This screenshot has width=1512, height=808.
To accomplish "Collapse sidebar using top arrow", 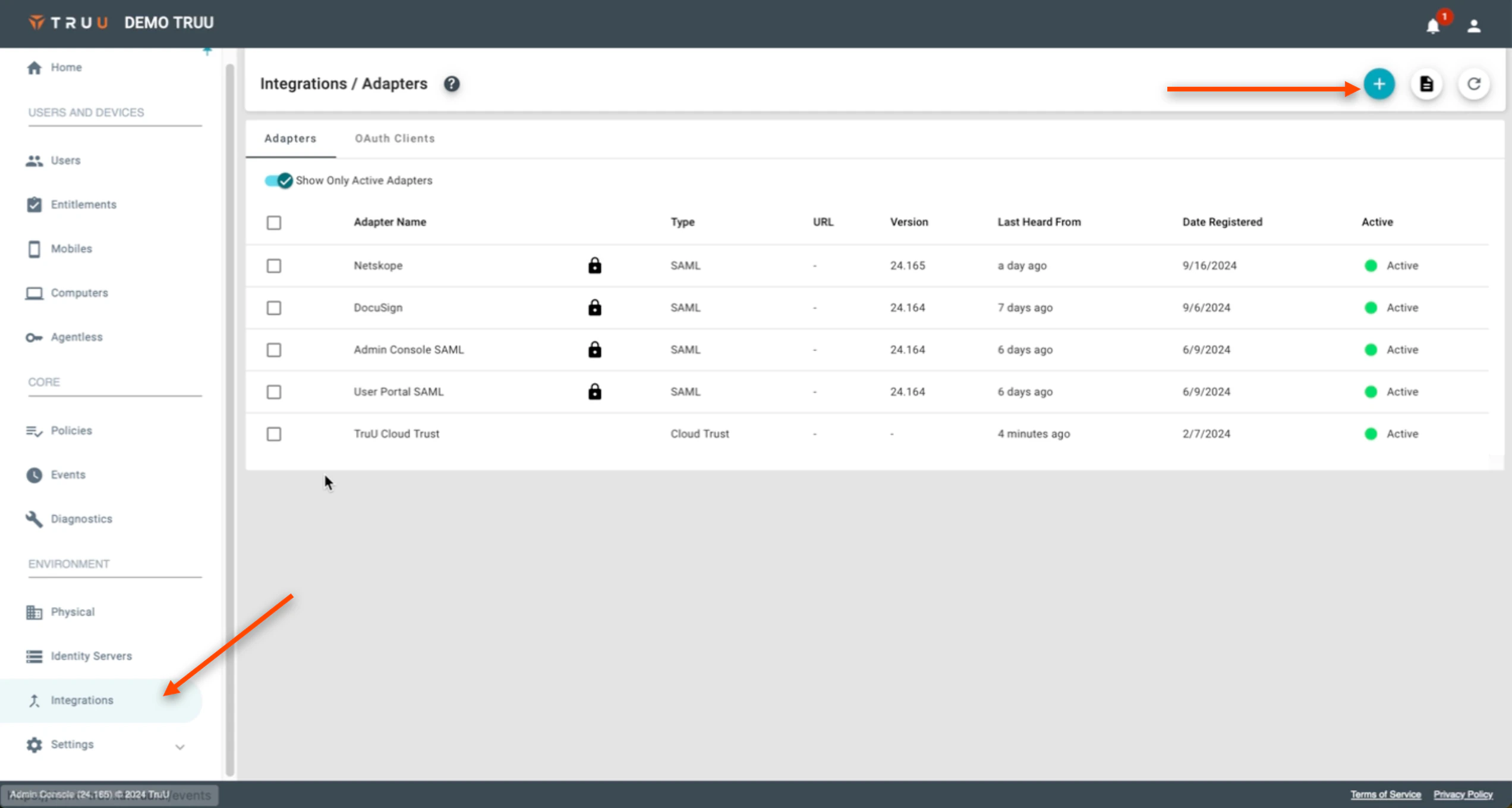I will point(207,51).
